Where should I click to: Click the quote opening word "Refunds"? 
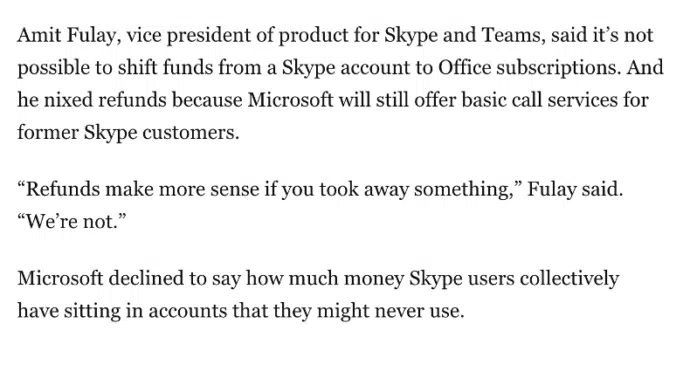tap(63, 189)
